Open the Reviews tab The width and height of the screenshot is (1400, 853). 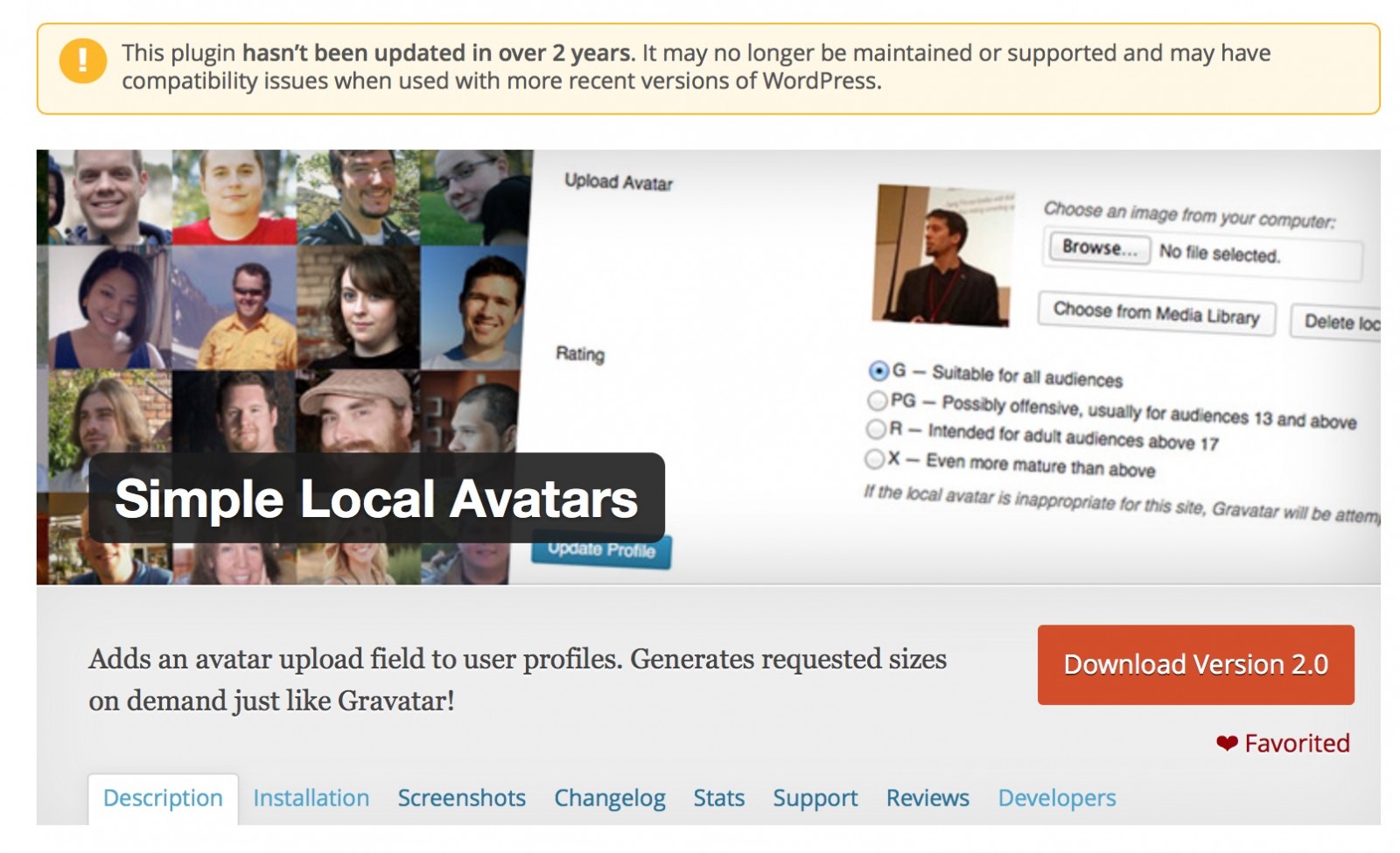(x=927, y=798)
